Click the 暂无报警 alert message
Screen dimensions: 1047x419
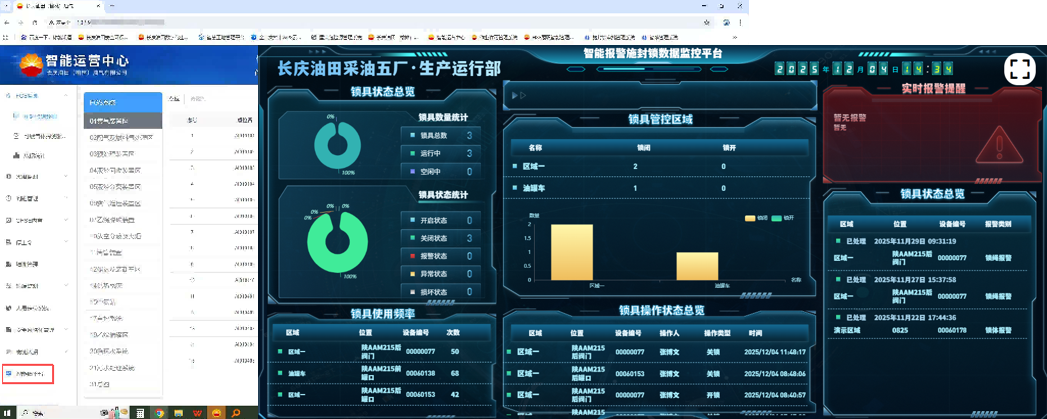[x=849, y=118]
